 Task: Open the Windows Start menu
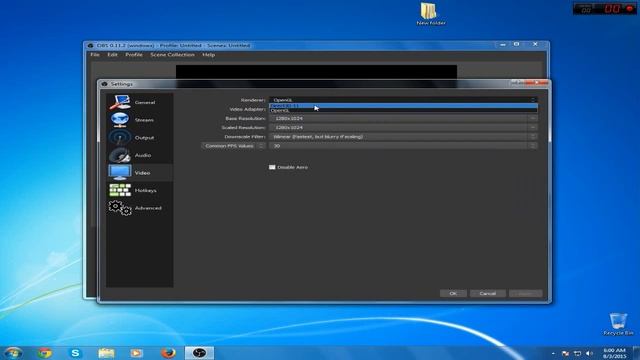[13, 353]
